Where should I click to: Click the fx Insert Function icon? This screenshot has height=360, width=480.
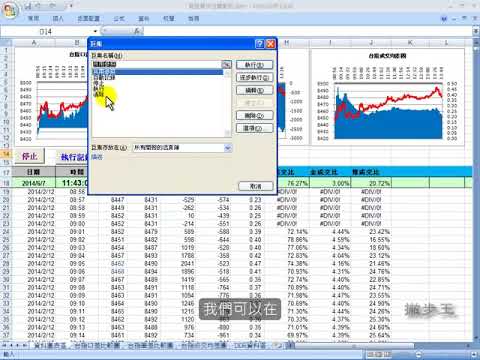[137, 31]
